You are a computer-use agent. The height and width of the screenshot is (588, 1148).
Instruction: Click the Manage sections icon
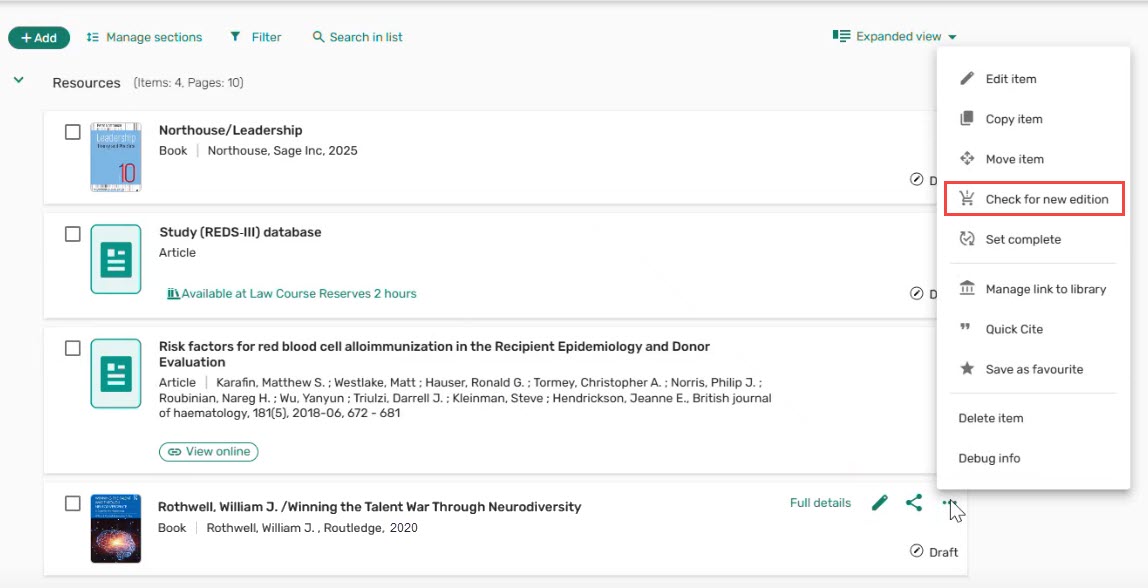(x=92, y=37)
